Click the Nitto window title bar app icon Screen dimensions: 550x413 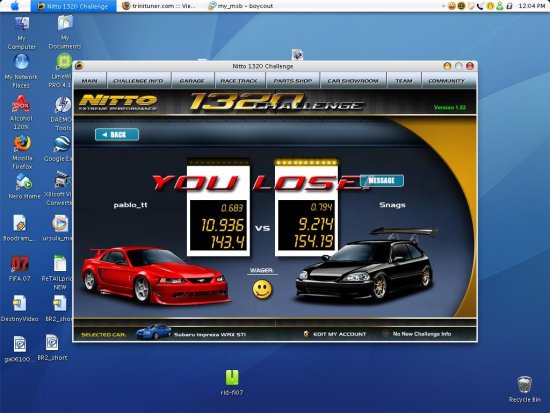tap(79, 66)
